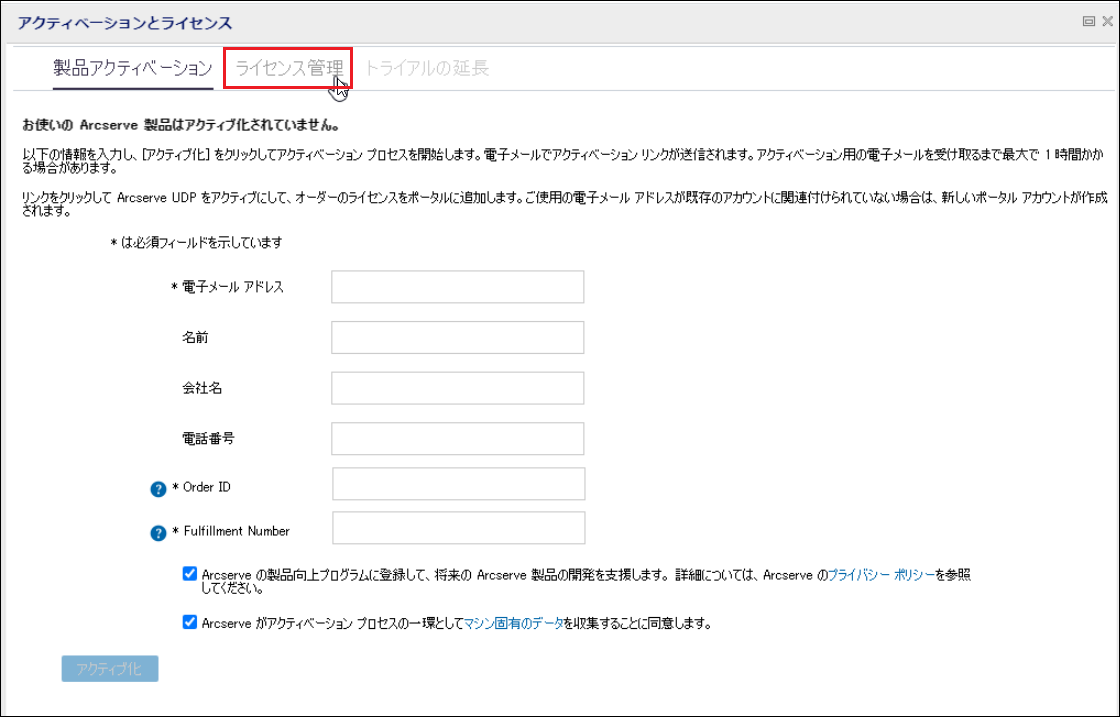Click the アクティベーションとライセンス title bar text
The height and width of the screenshot is (717, 1120).
pos(125,22)
